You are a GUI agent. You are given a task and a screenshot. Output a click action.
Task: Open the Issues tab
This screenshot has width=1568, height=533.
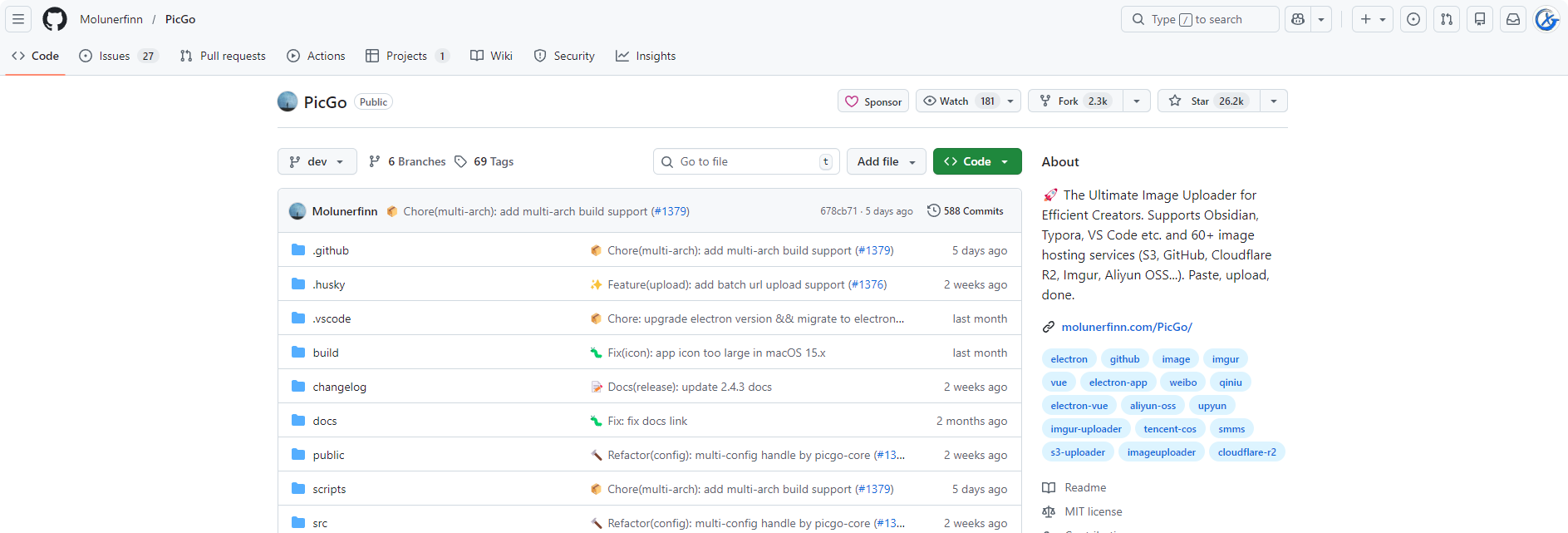pos(119,56)
